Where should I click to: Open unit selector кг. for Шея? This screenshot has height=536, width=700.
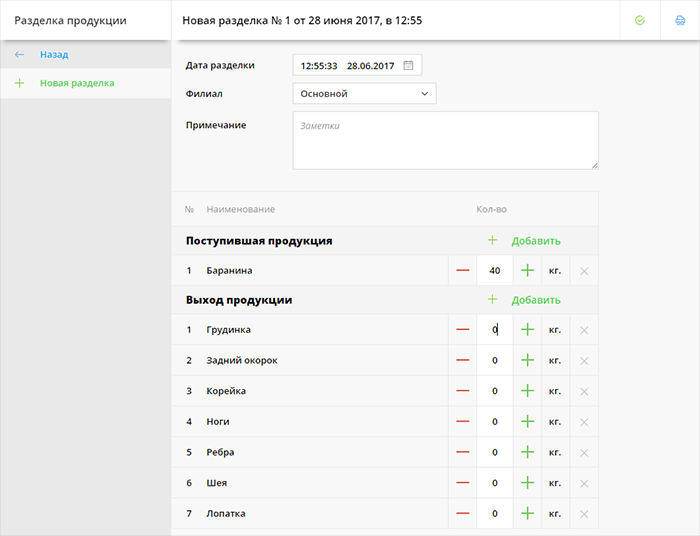(x=555, y=483)
